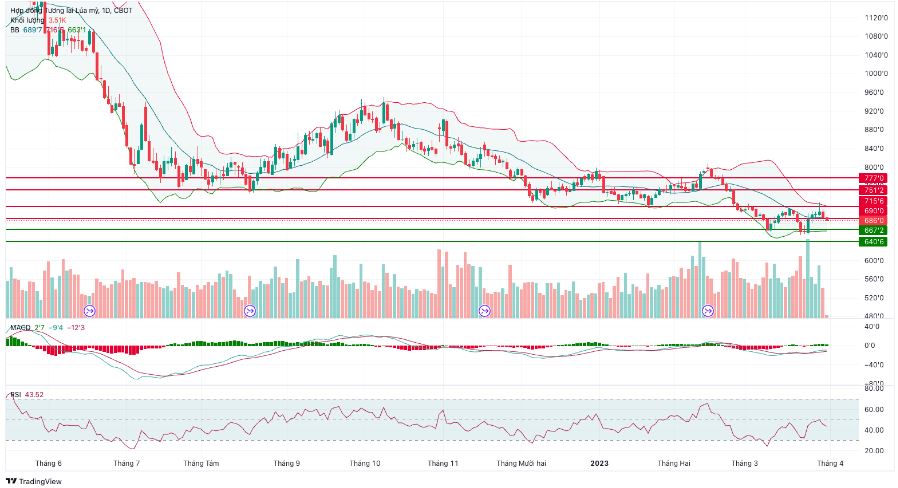Click the Tháng Tám time label

pos(201,463)
